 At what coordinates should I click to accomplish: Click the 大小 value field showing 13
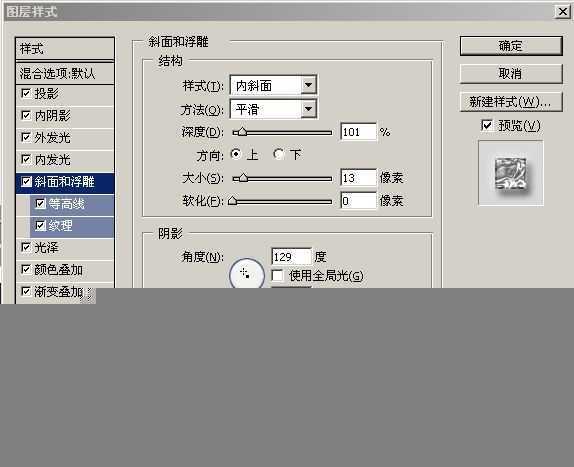[358, 178]
